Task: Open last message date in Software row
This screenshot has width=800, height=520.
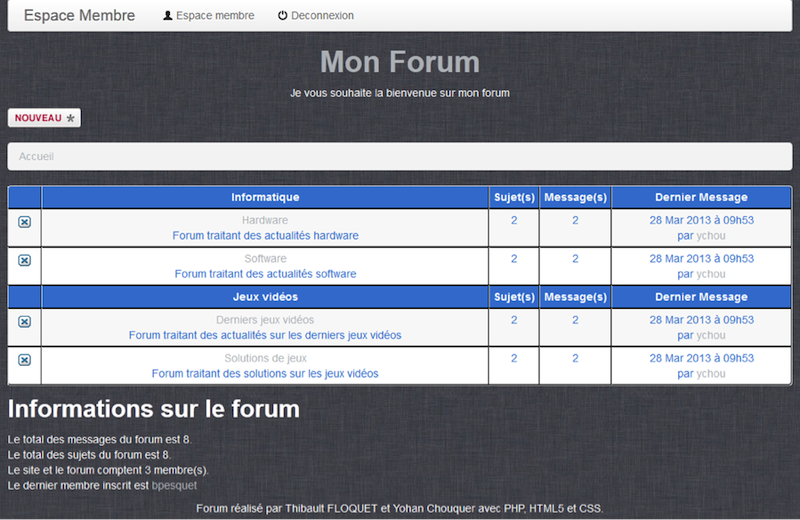Action: pyautogui.click(x=701, y=258)
